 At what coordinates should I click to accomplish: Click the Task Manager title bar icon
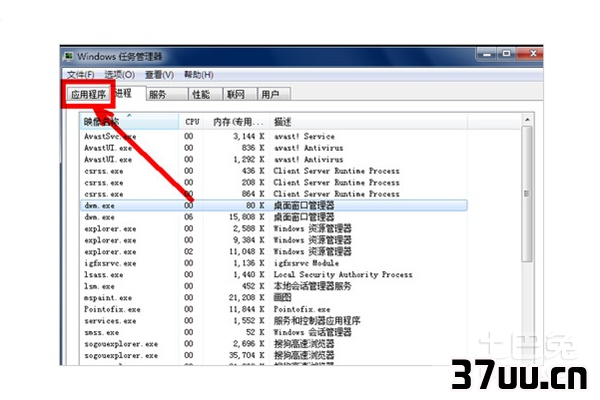68,57
